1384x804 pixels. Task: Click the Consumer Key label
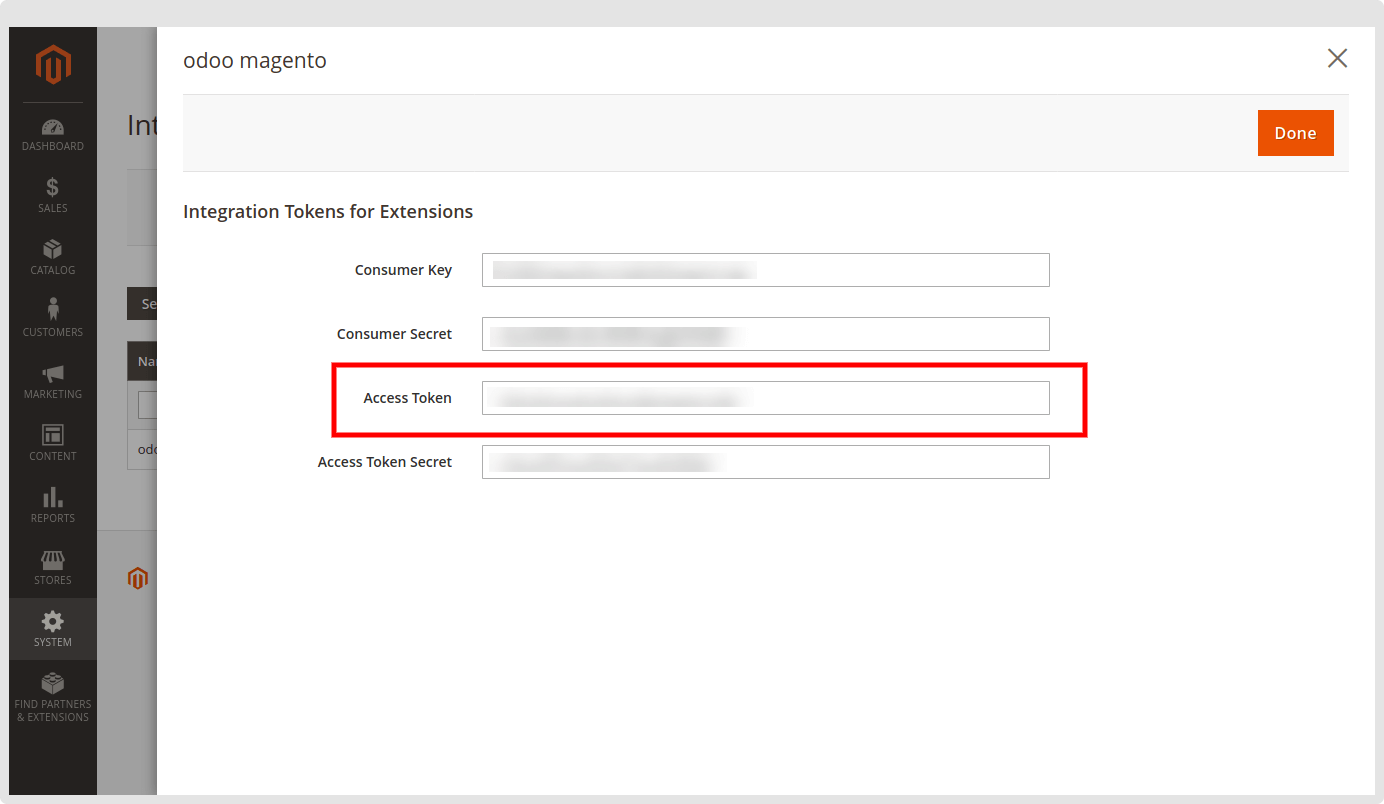point(403,270)
